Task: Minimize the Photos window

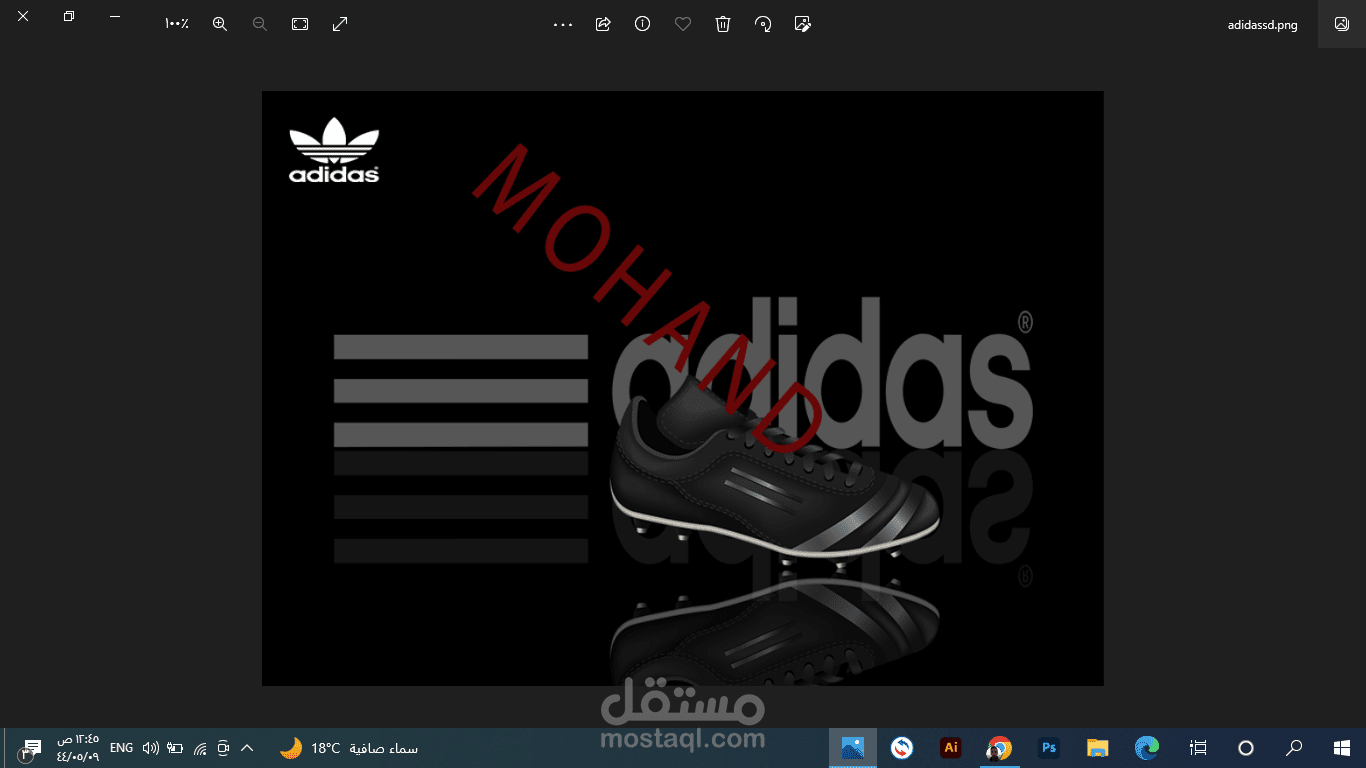Action: [115, 17]
